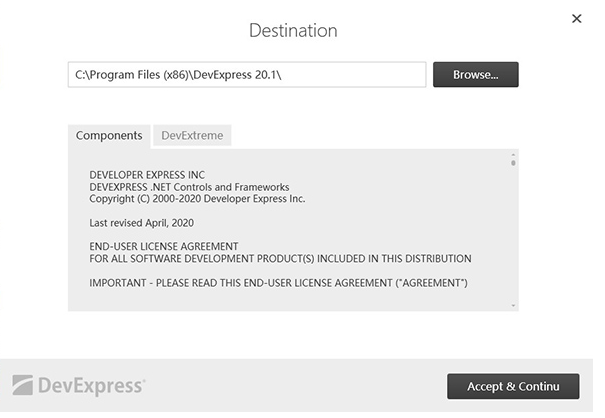Click the Copyright 2000-2020 line

point(197,198)
